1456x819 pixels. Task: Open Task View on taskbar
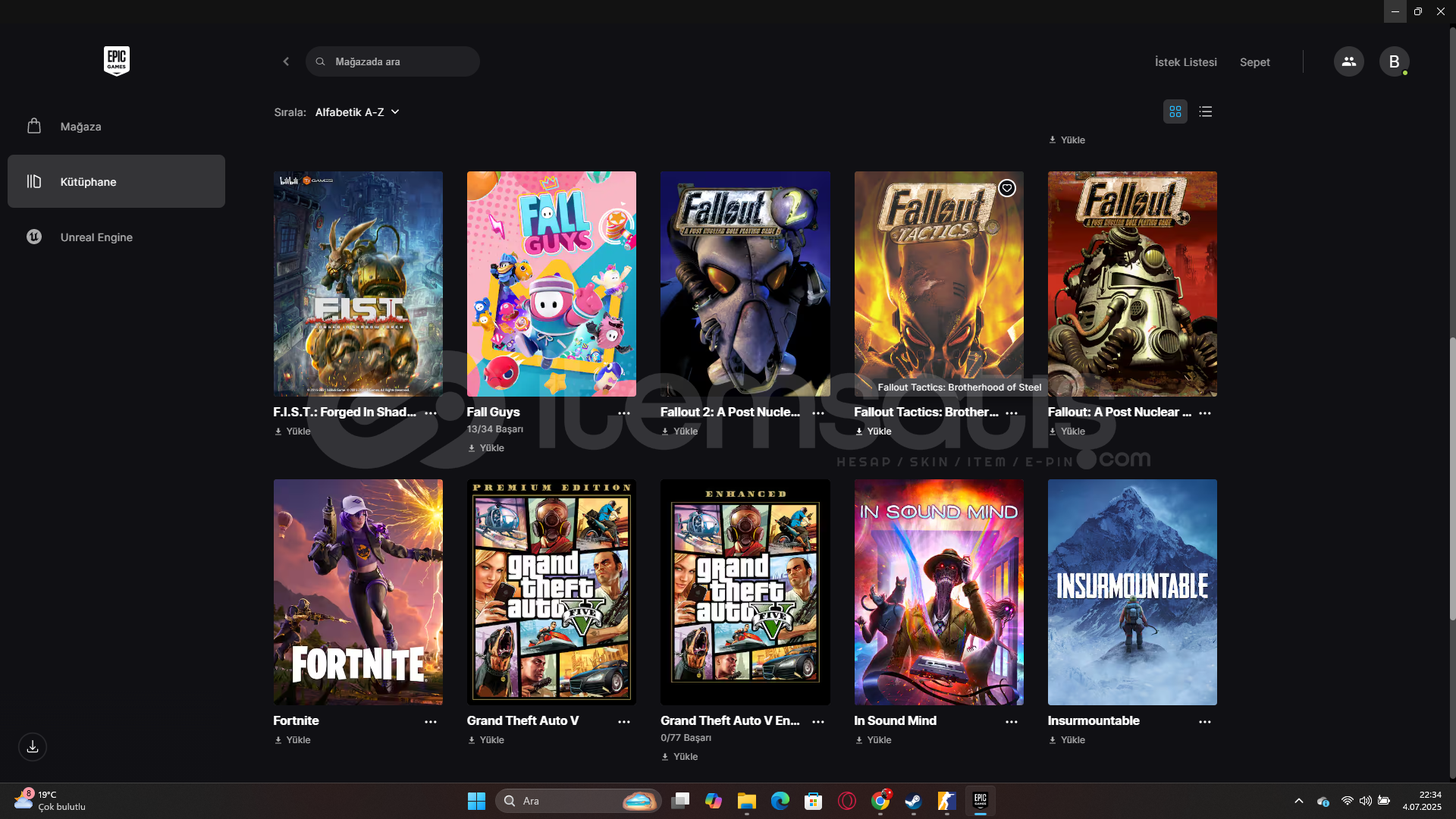(680, 801)
